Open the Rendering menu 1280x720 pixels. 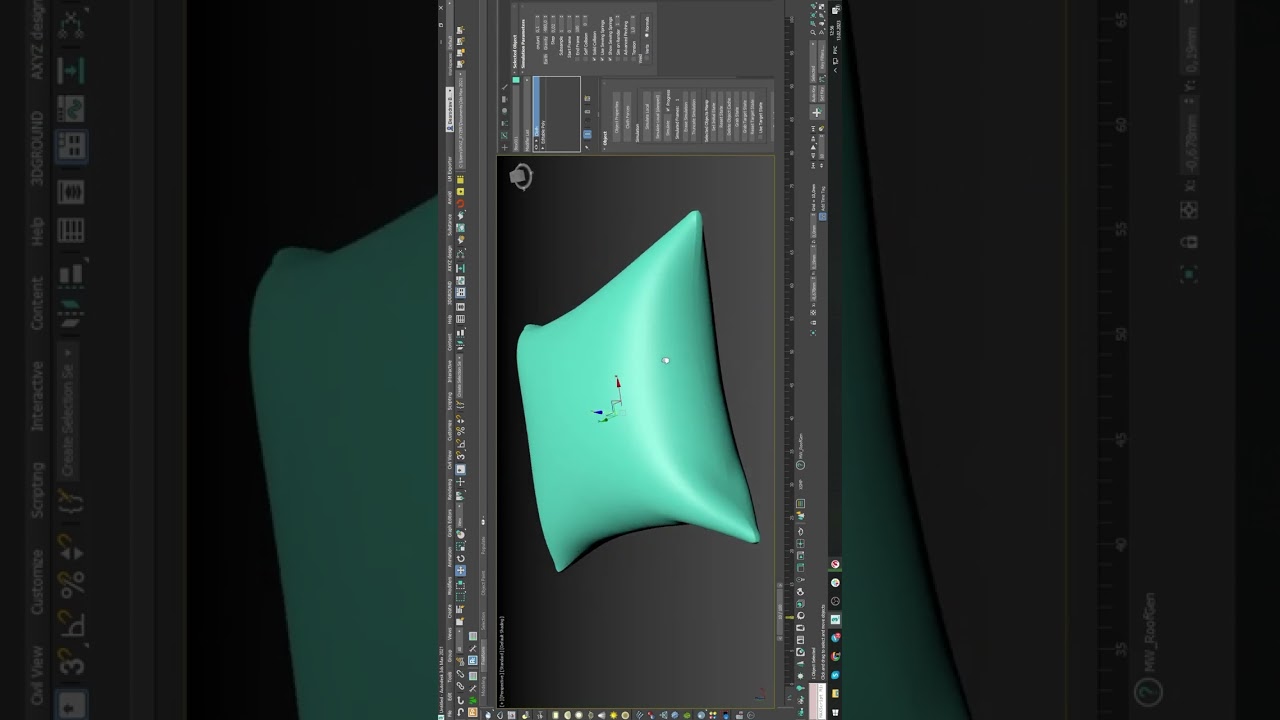pyautogui.click(x=450, y=487)
